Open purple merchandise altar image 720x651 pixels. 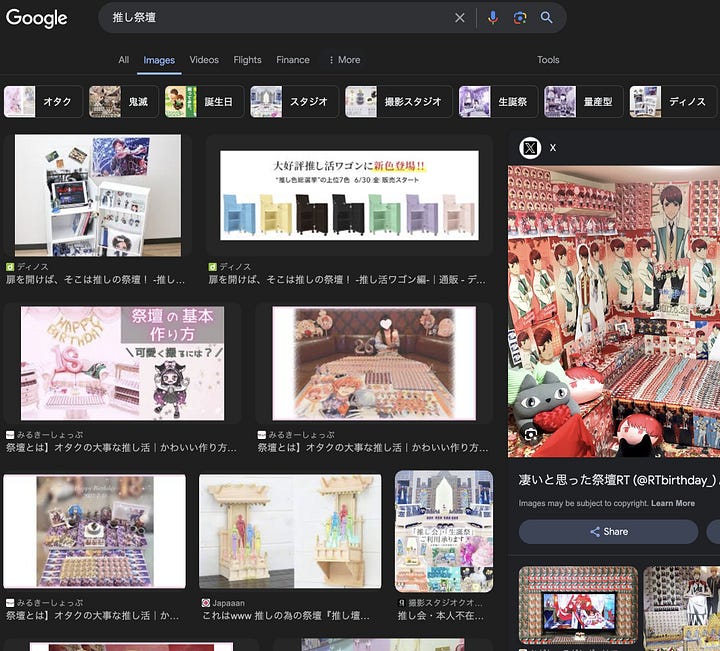click(95, 531)
